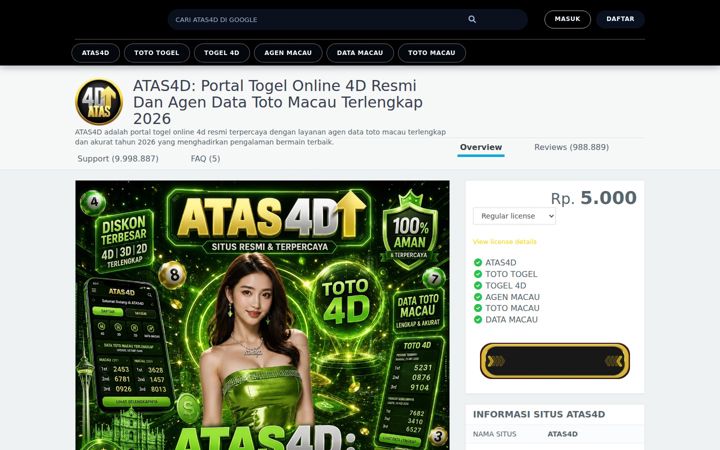Click the green check icon beside TOGEL 4D
The width and height of the screenshot is (720, 450).
tap(478, 286)
